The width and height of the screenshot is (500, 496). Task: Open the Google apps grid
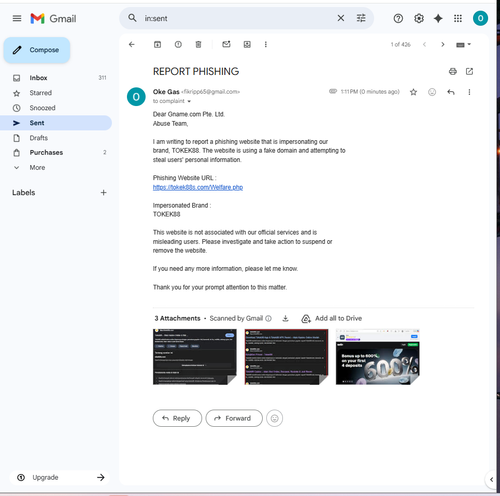tap(458, 18)
